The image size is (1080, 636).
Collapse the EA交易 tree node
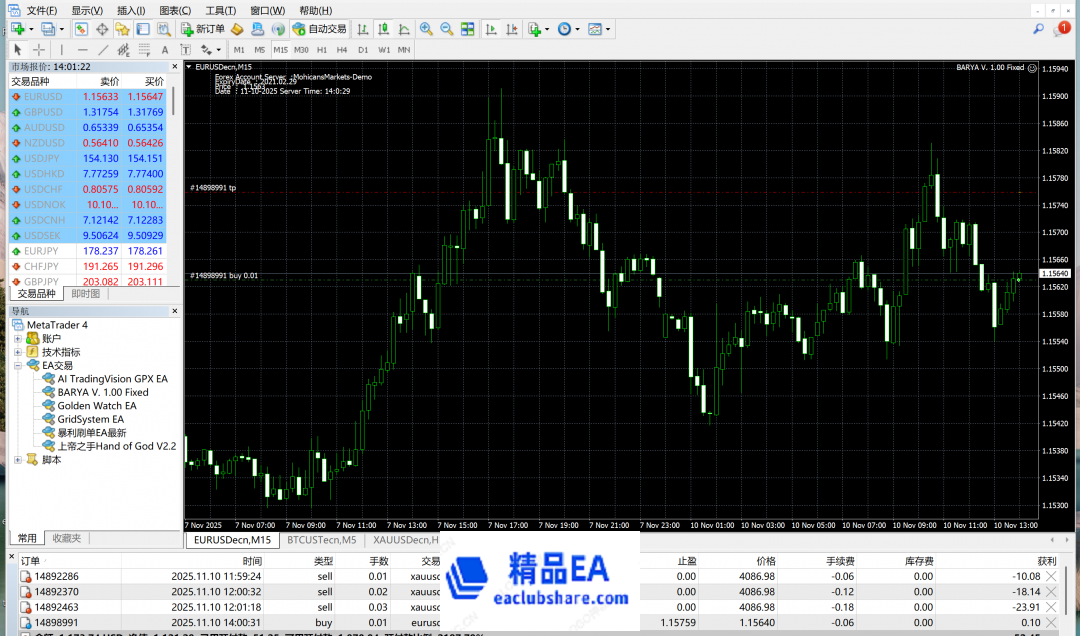coord(18,366)
